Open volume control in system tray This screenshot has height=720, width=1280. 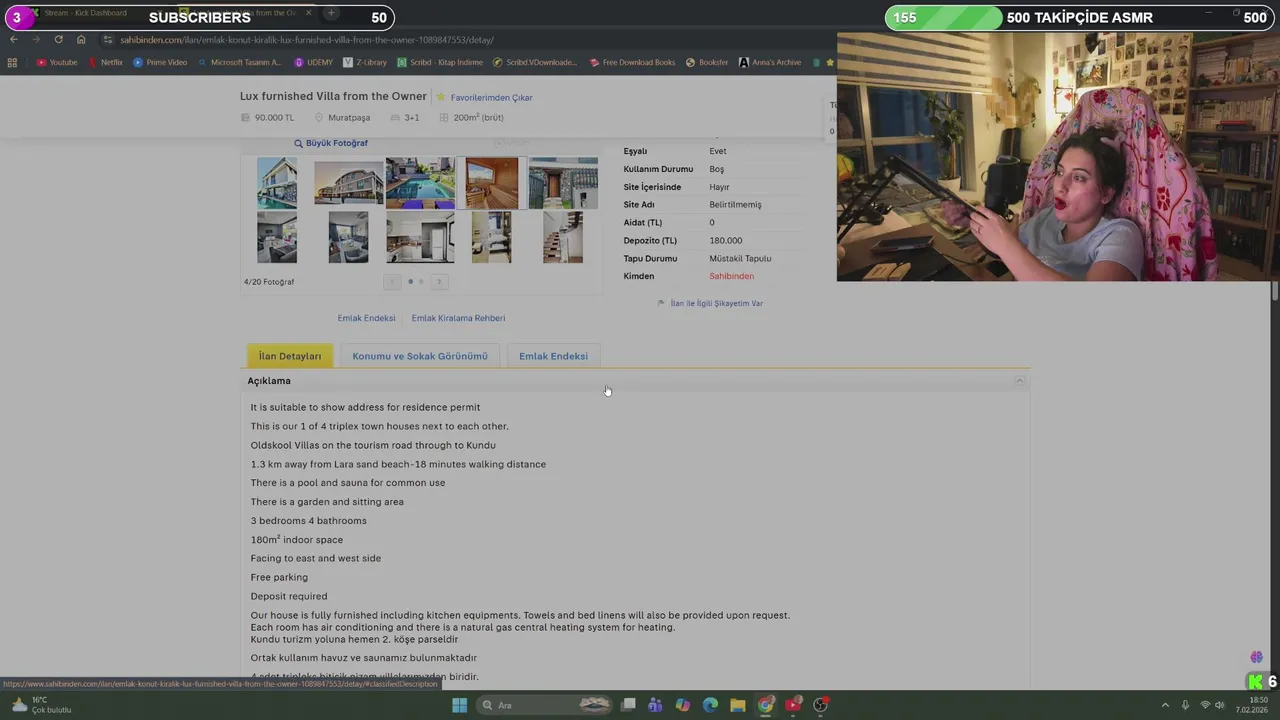(x=1220, y=705)
